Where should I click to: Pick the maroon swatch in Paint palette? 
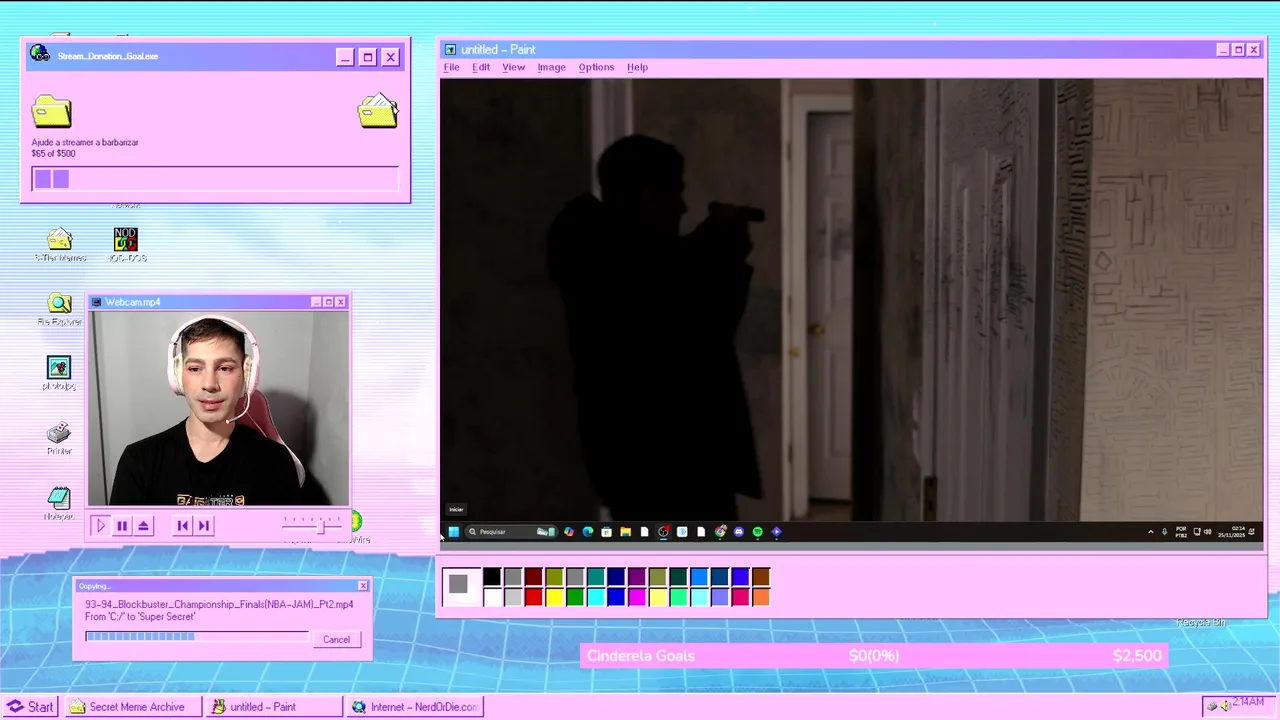(534, 576)
